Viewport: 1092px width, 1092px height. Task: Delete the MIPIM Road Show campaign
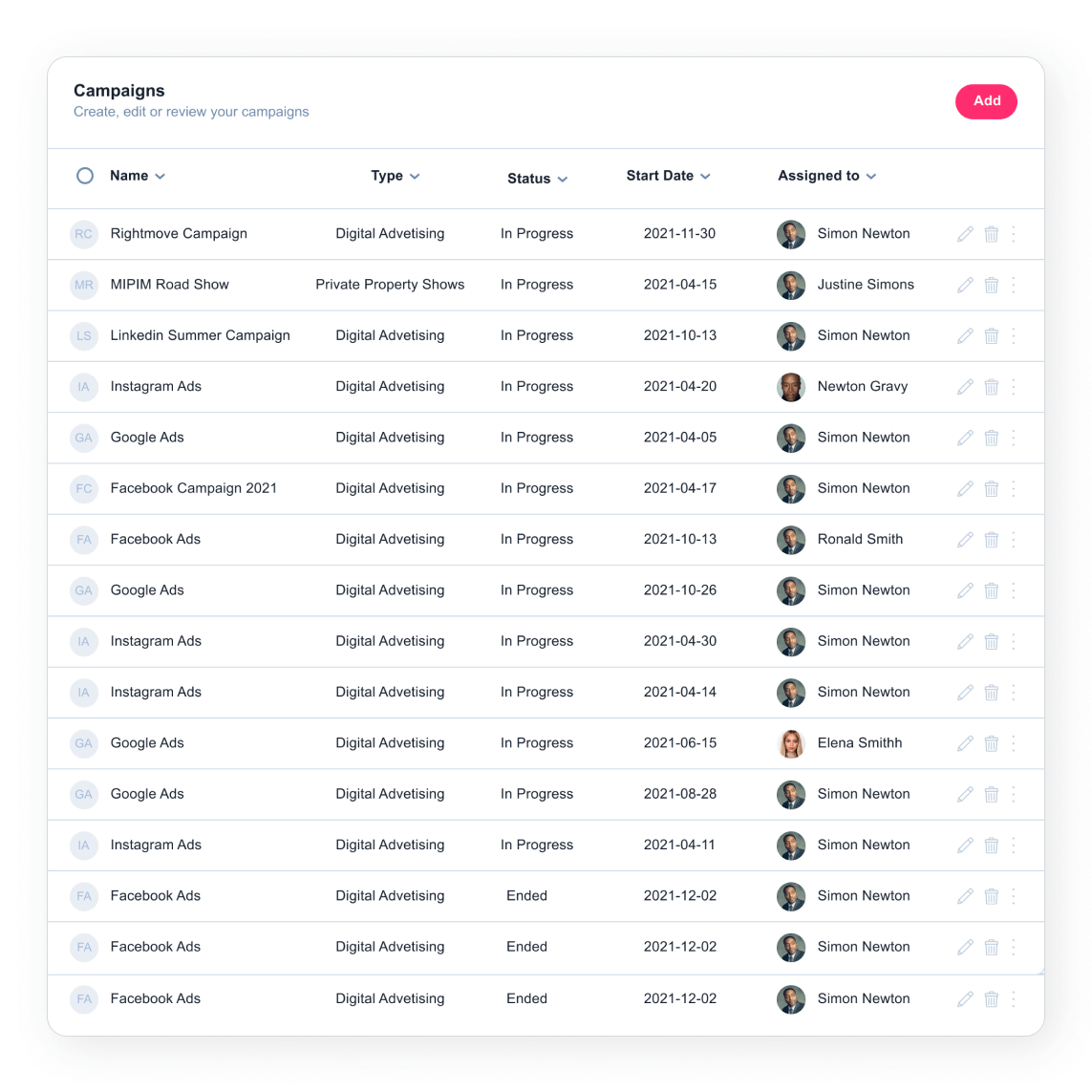991,285
